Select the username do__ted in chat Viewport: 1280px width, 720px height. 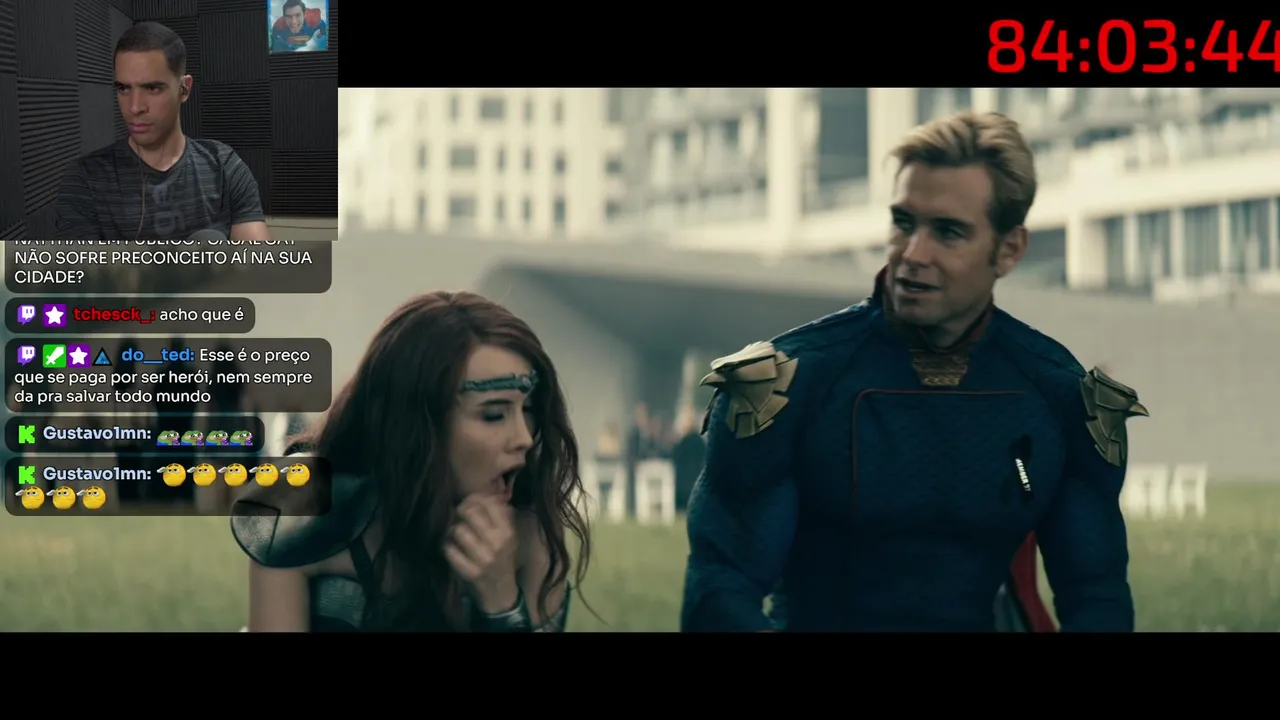158,355
